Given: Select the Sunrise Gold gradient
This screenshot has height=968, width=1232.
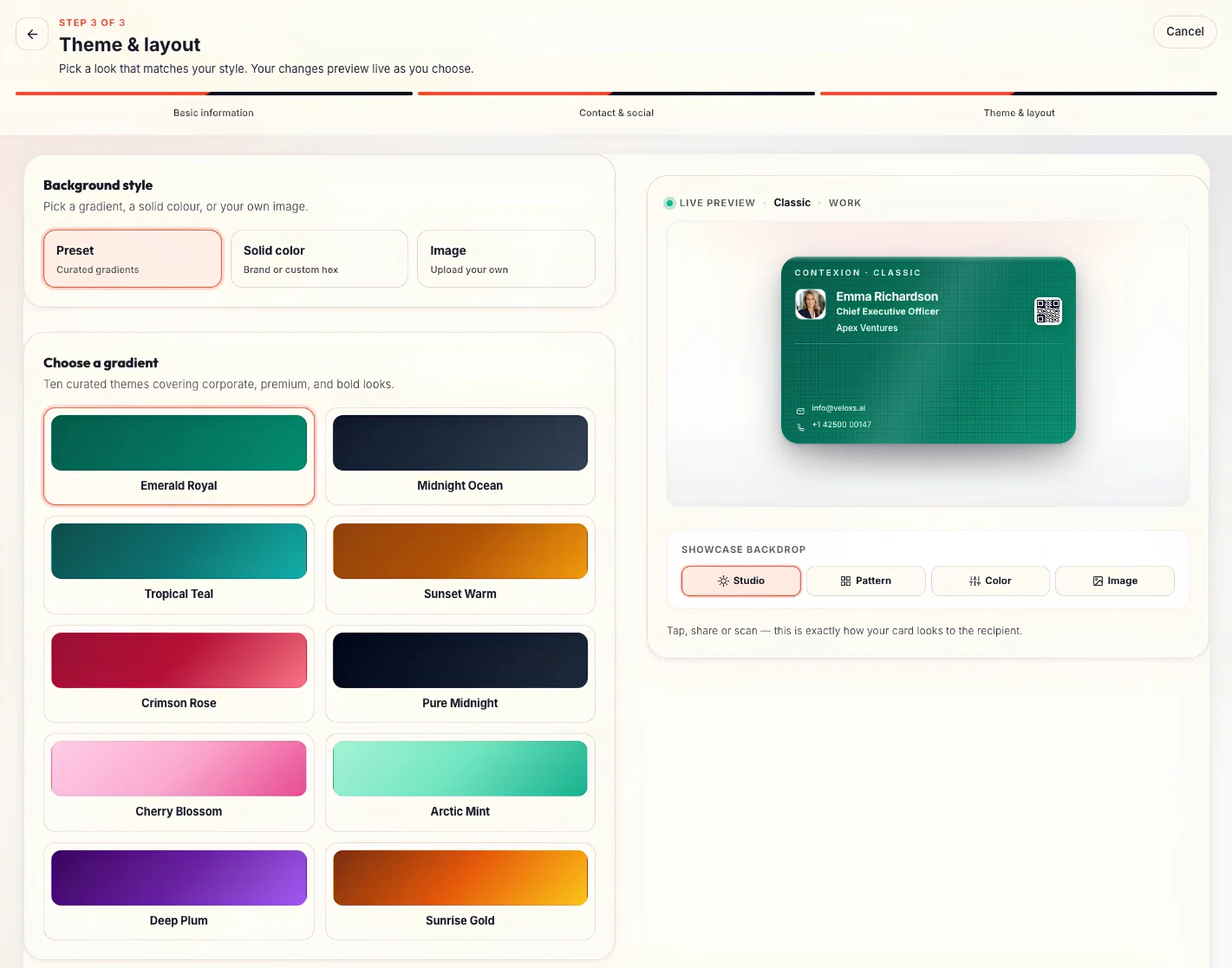Looking at the screenshot, I should tap(460, 891).
